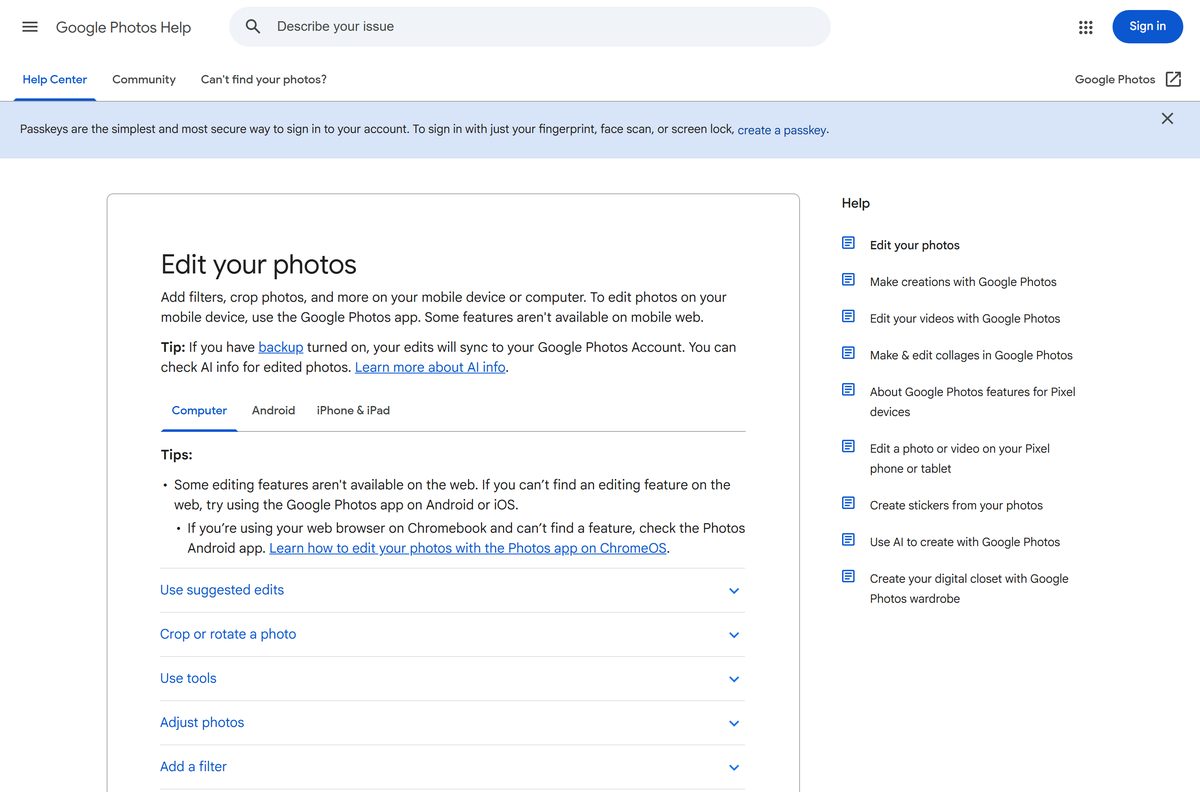Open the Crop or rotate a photo heading
The height and width of the screenshot is (792, 1200).
(x=228, y=634)
